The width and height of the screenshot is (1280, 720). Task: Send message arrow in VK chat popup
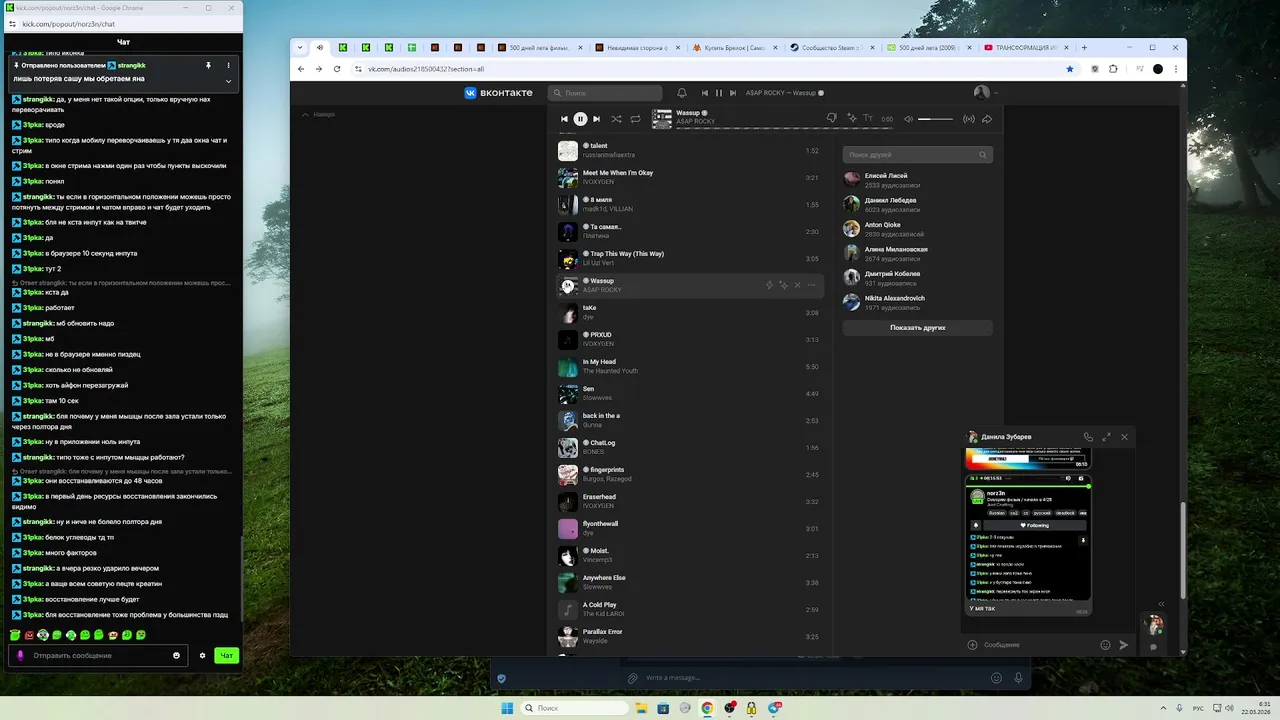click(1123, 645)
